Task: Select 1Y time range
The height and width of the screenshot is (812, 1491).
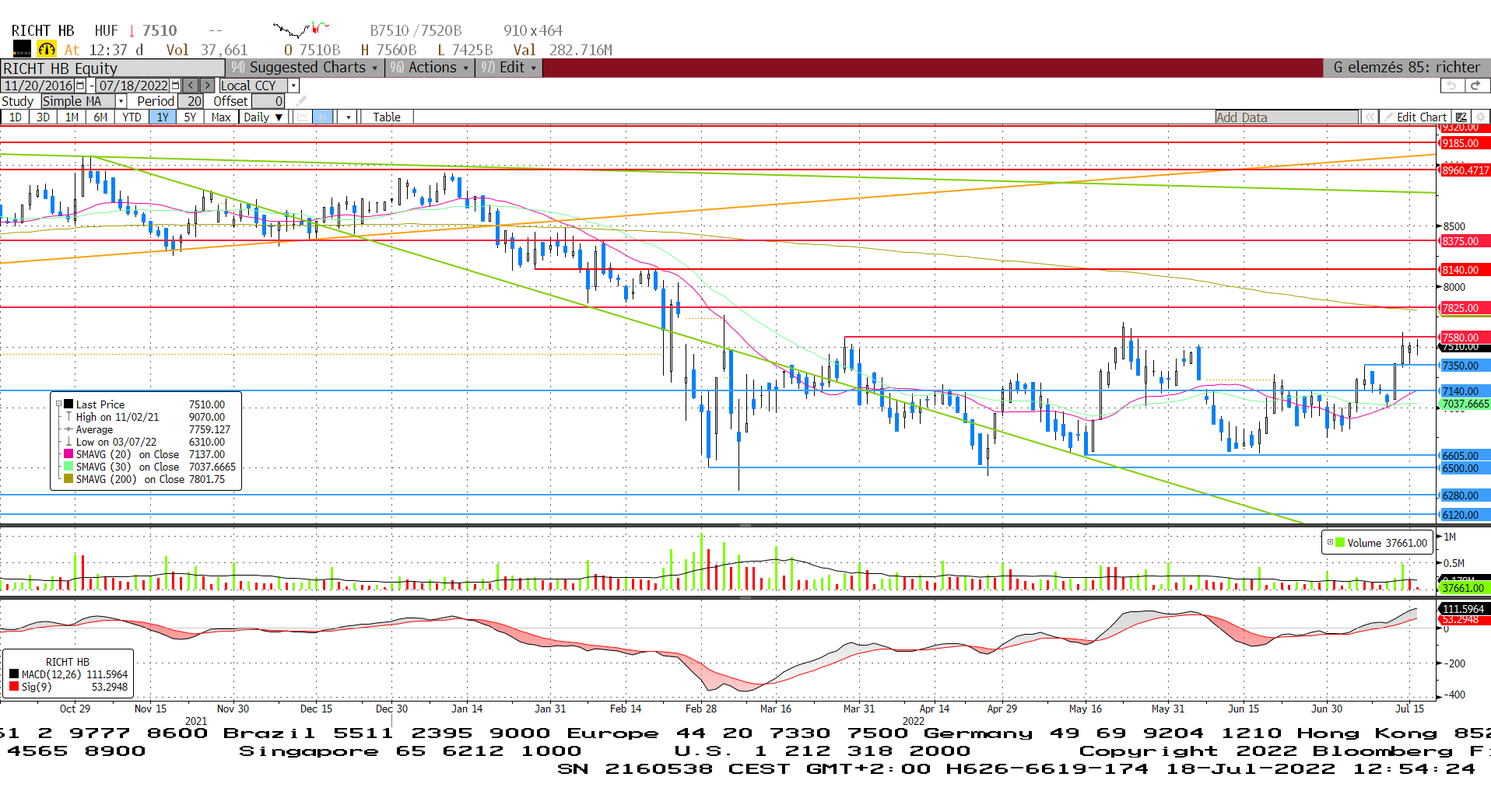Action: tap(163, 117)
